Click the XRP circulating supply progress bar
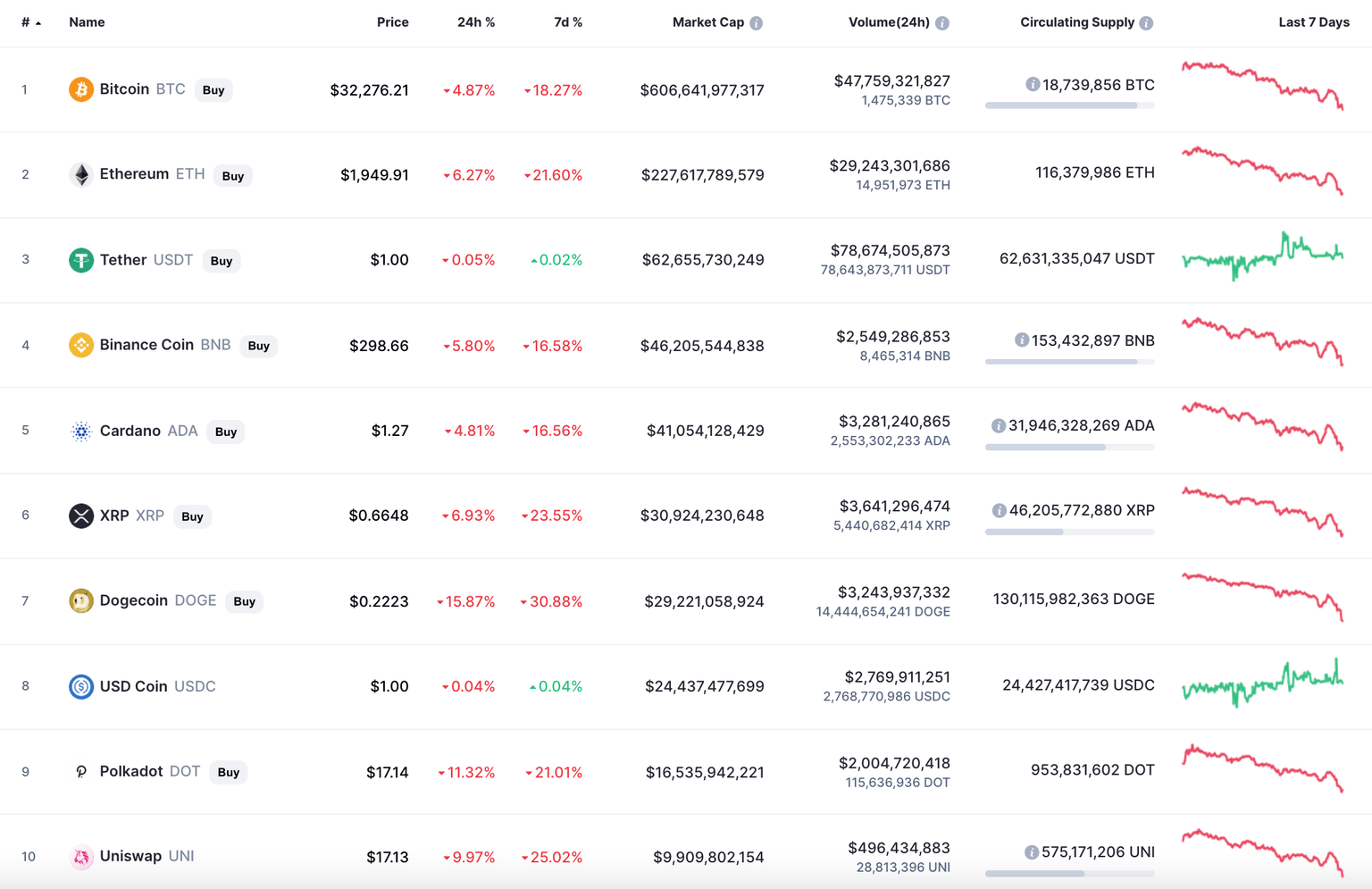The image size is (1372, 889). (x=1069, y=533)
